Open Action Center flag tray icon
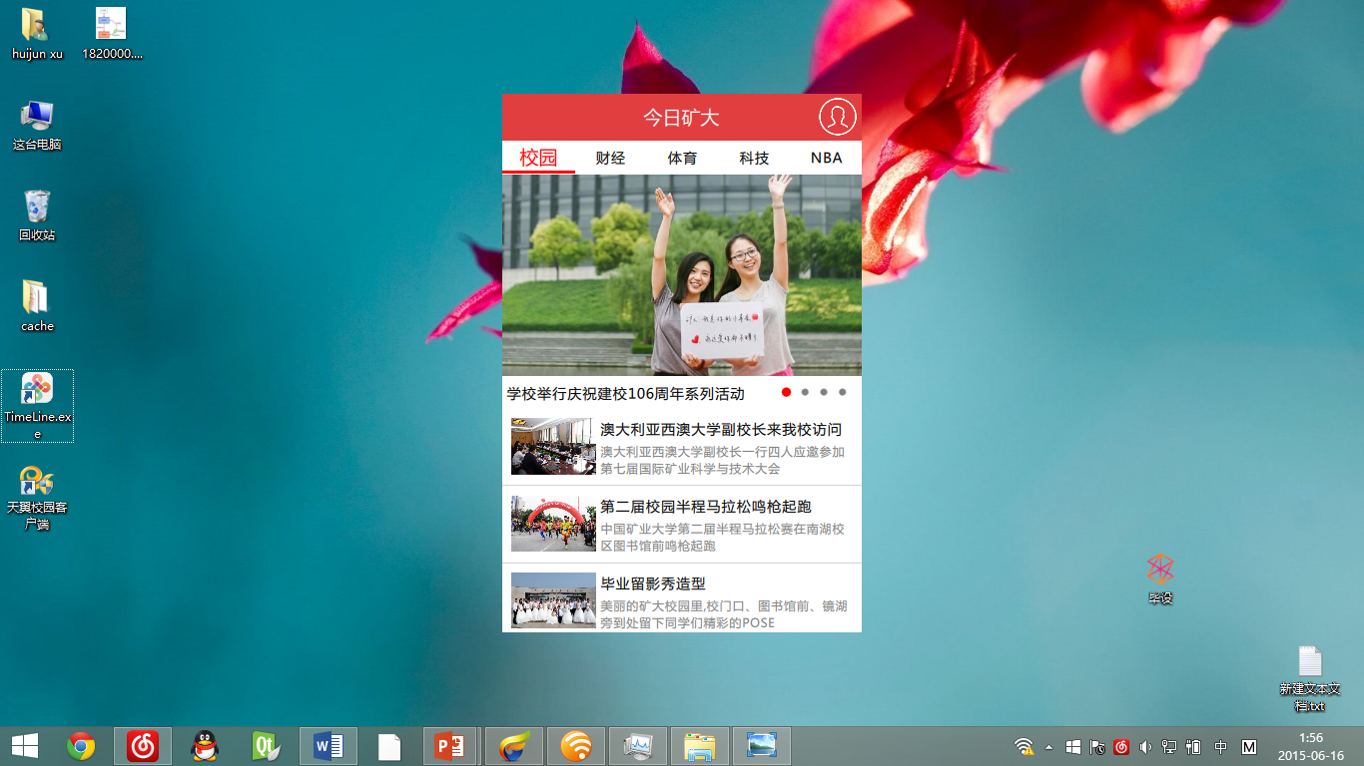This screenshot has width=1364, height=766. 1097,747
